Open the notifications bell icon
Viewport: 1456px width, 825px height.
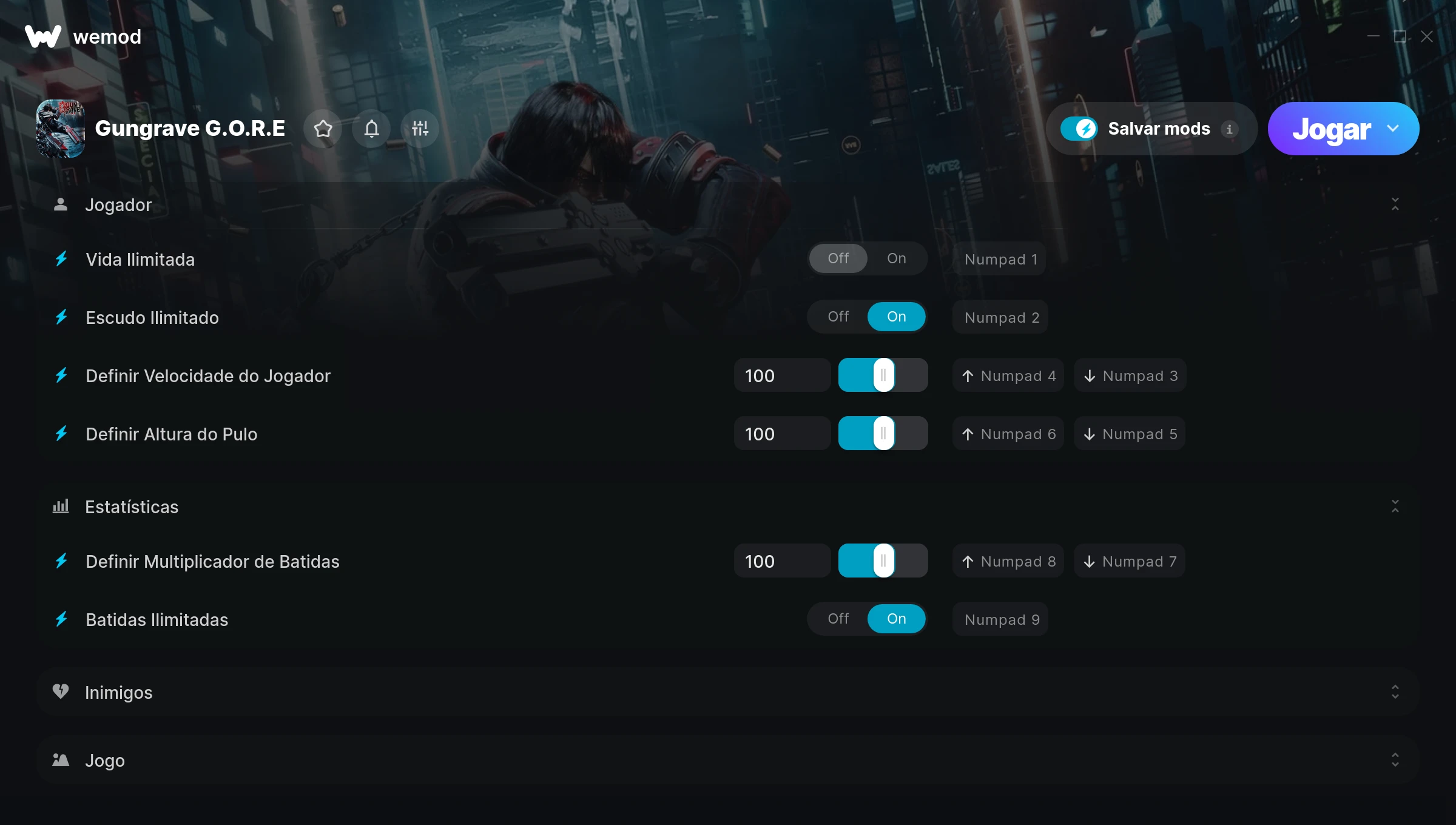(x=371, y=129)
